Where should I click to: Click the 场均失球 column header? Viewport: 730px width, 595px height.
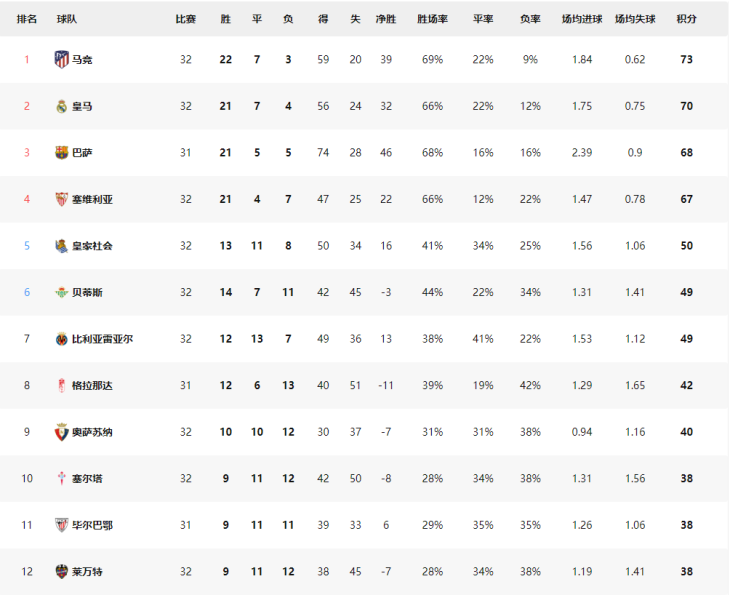pyautogui.click(x=635, y=19)
